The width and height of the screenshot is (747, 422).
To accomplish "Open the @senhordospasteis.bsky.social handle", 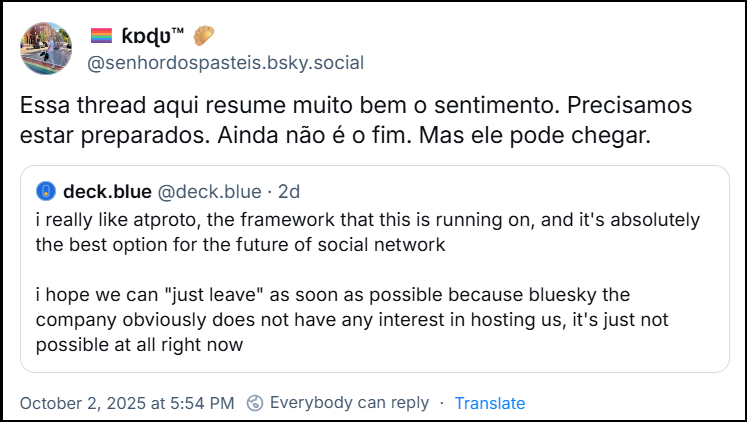I will pyautogui.click(x=226, y=63).
